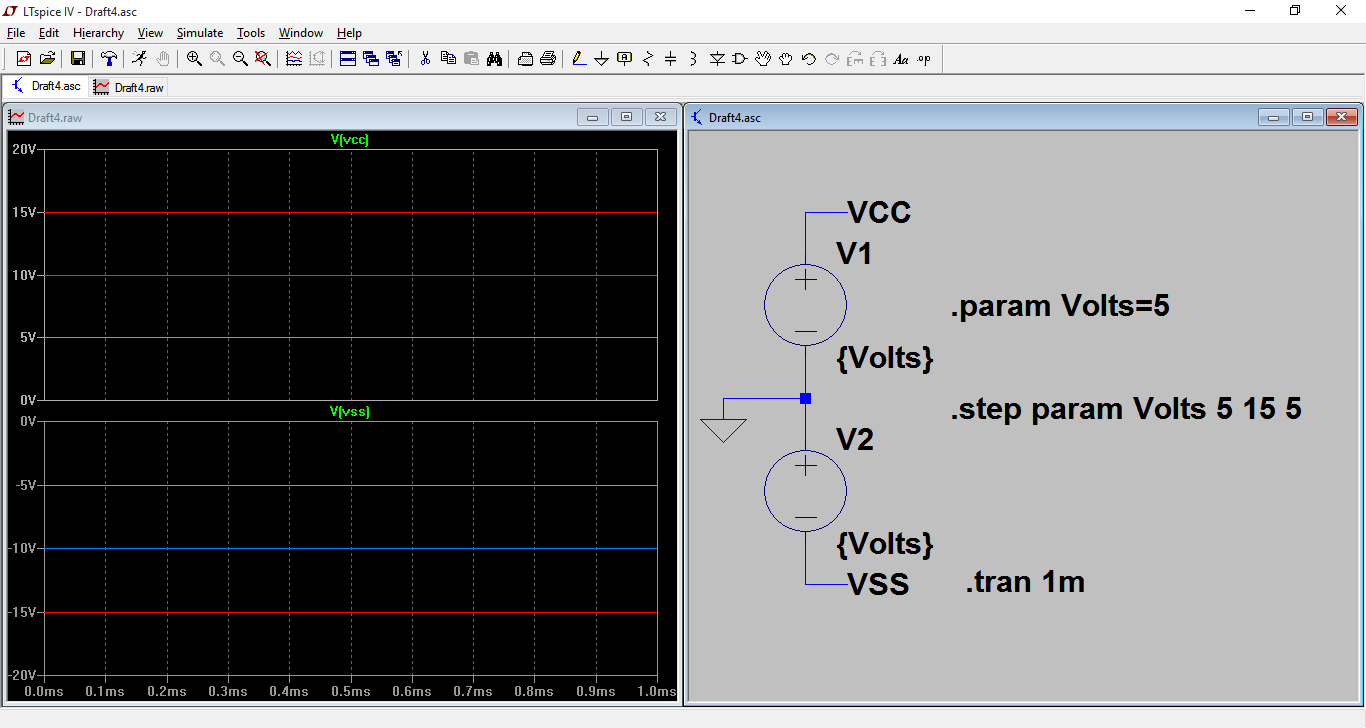Viewport: 1366px width, 728px height.
Task: Click the Paste clipboard icon
Action: click(471, 59)
